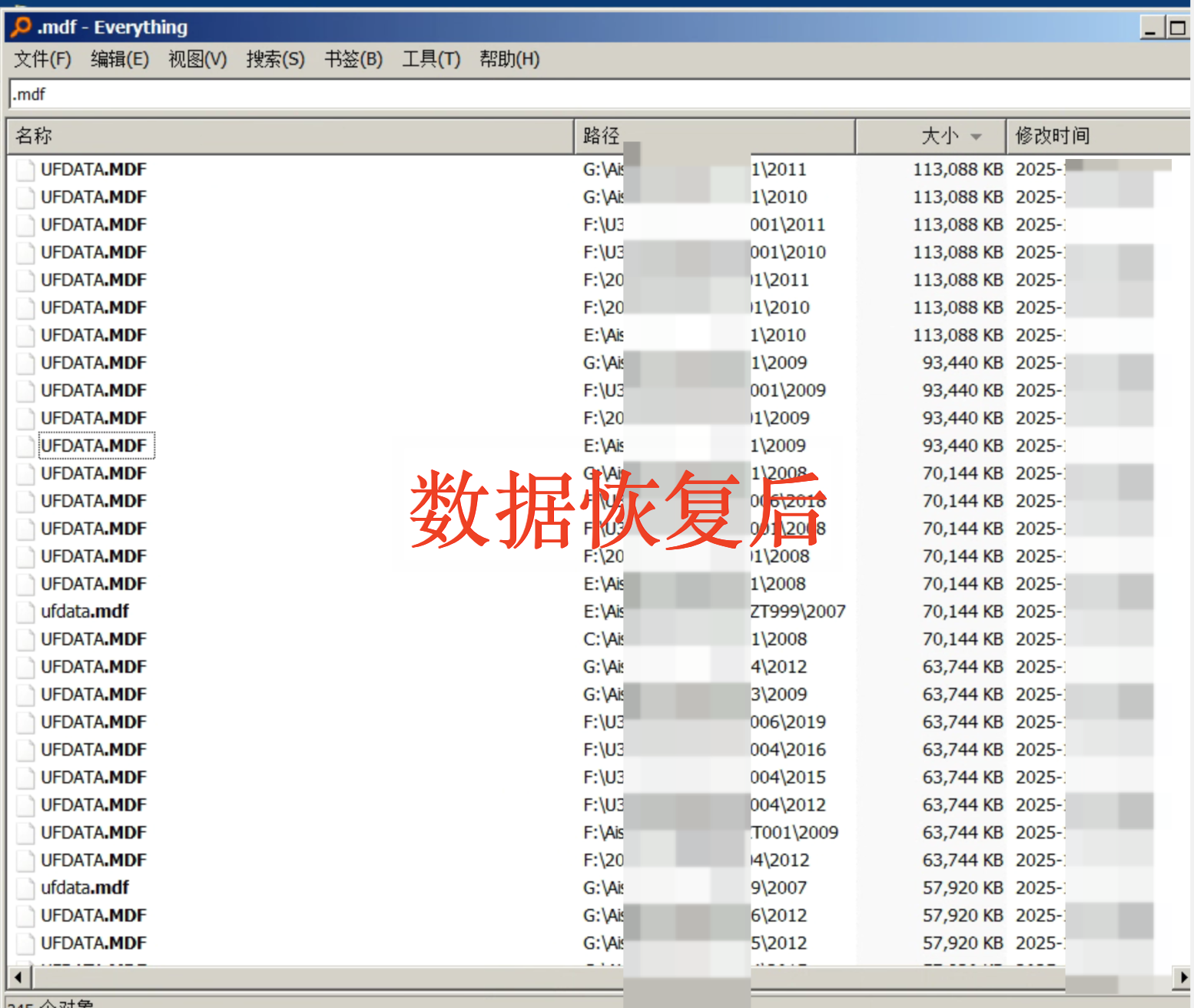Screen dimensions: 1194x1008
Task: Sort results by 路径 column header
Action: pyautogui.click(x=601, y=137)
